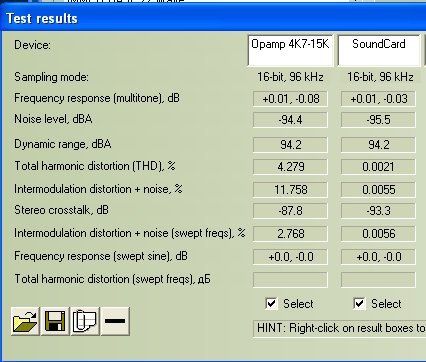Click Opamp dynamic range value 94.2

(x=290, y=145)
